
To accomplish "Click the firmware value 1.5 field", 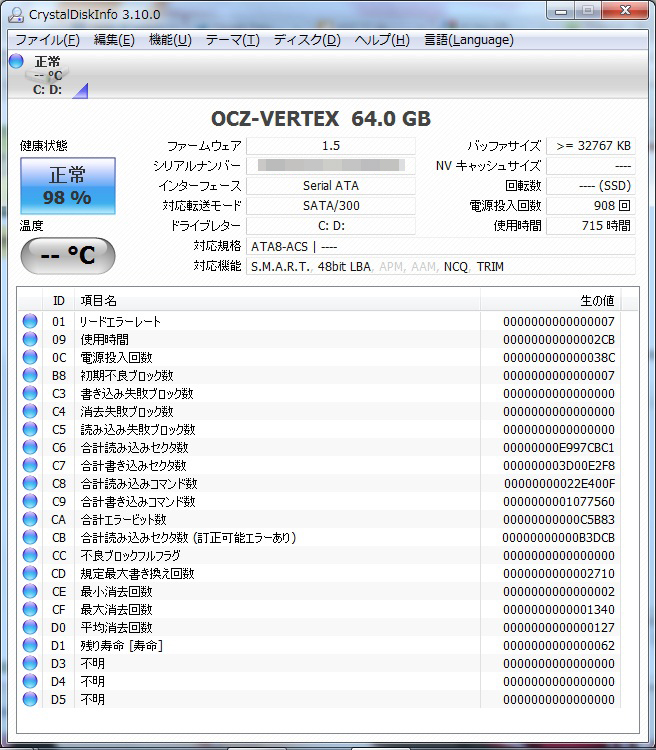I will coord(331,146).
